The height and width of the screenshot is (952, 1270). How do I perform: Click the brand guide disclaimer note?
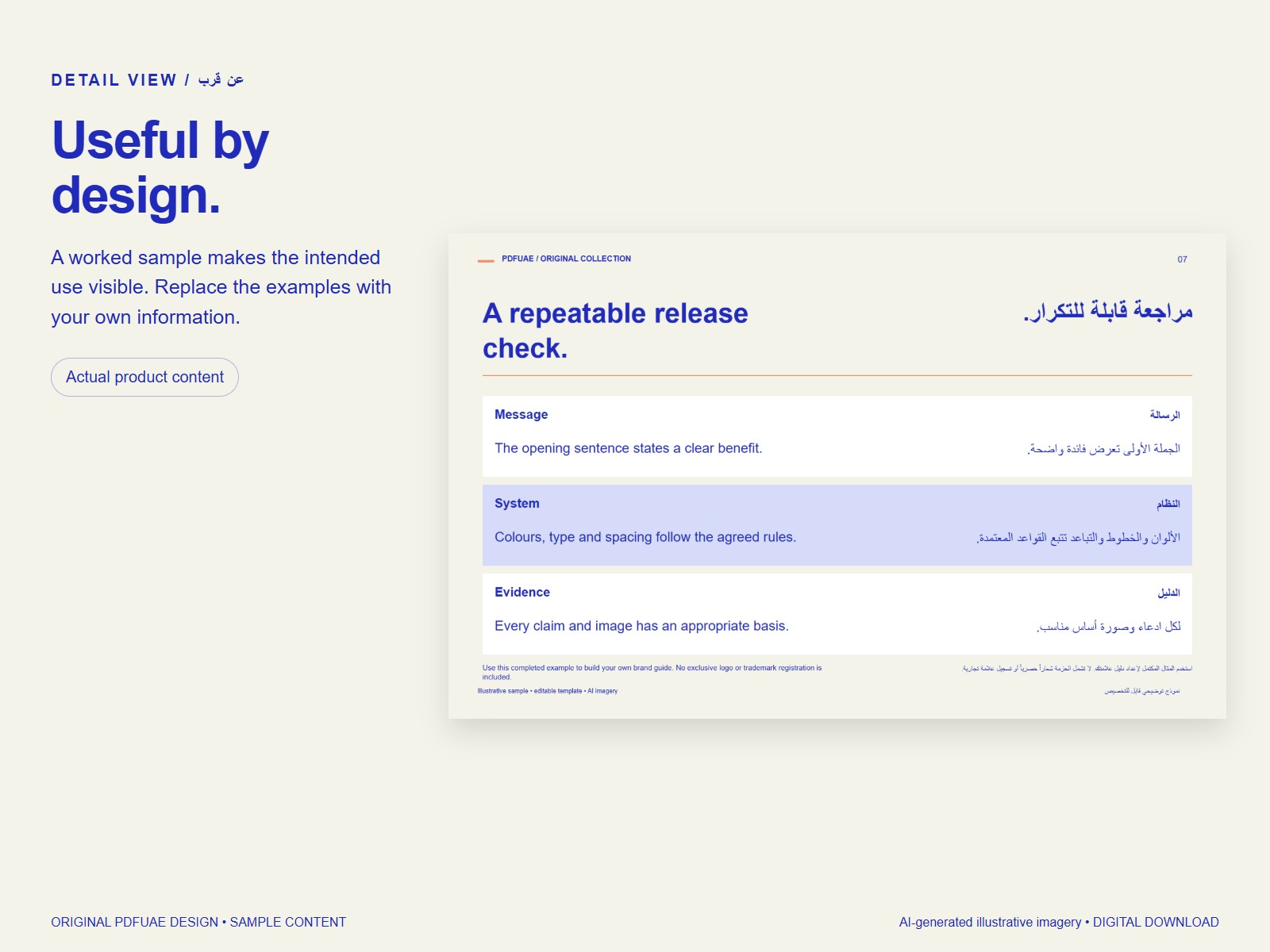coord(652,672)
